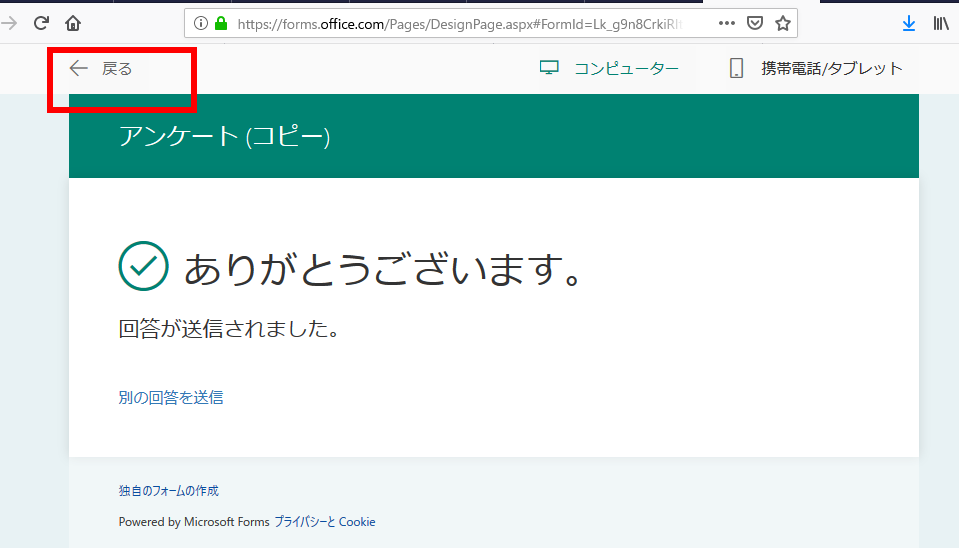Click the アンケート (コピー) form title
This screenshot has width=959, height=548.
tap(224, 136)
